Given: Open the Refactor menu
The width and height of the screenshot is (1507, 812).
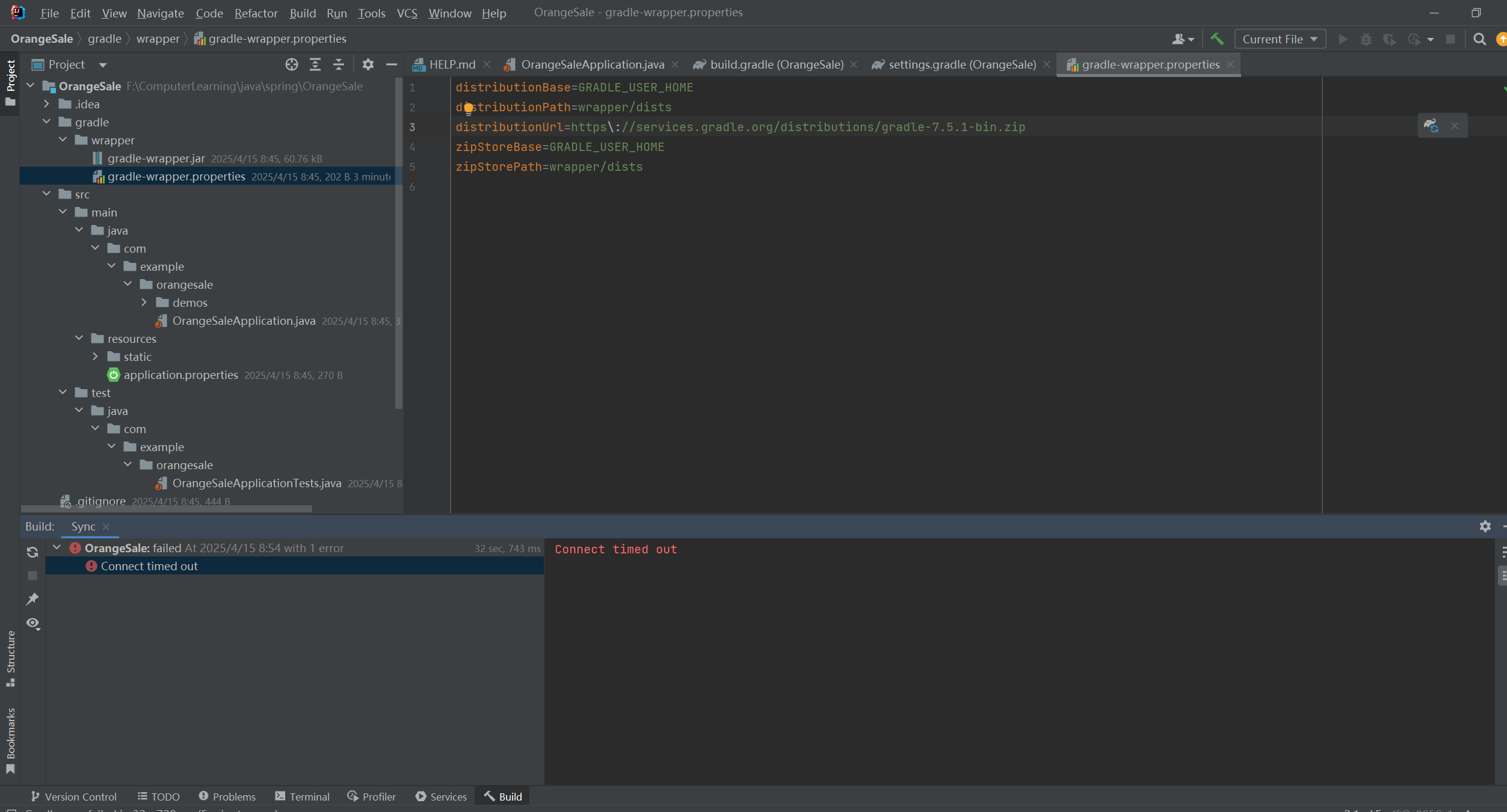Looking at the screenshot, I should pyautogui.click(x=256, y=13).
